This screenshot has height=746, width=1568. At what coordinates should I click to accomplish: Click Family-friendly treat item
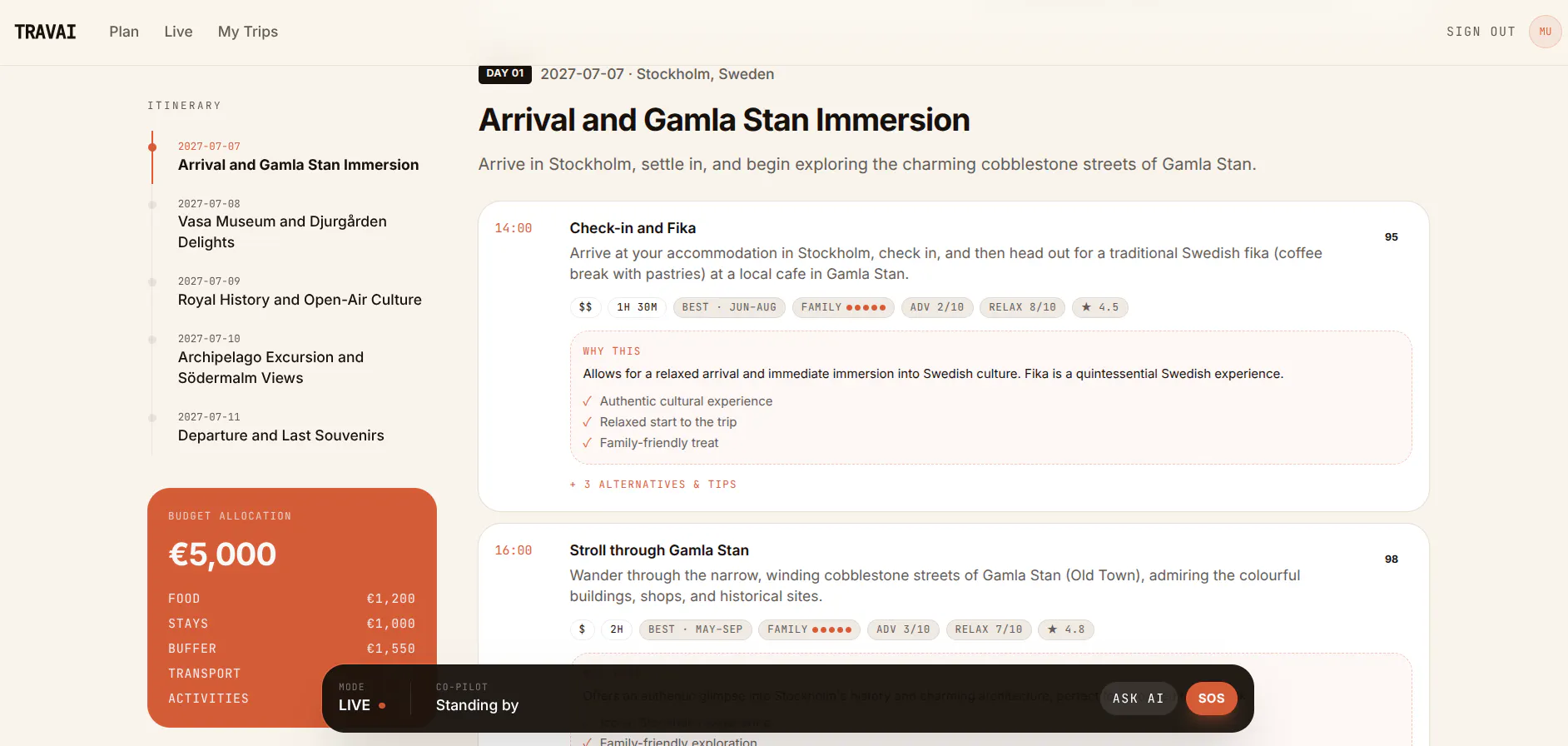click(x=650, y=443)
